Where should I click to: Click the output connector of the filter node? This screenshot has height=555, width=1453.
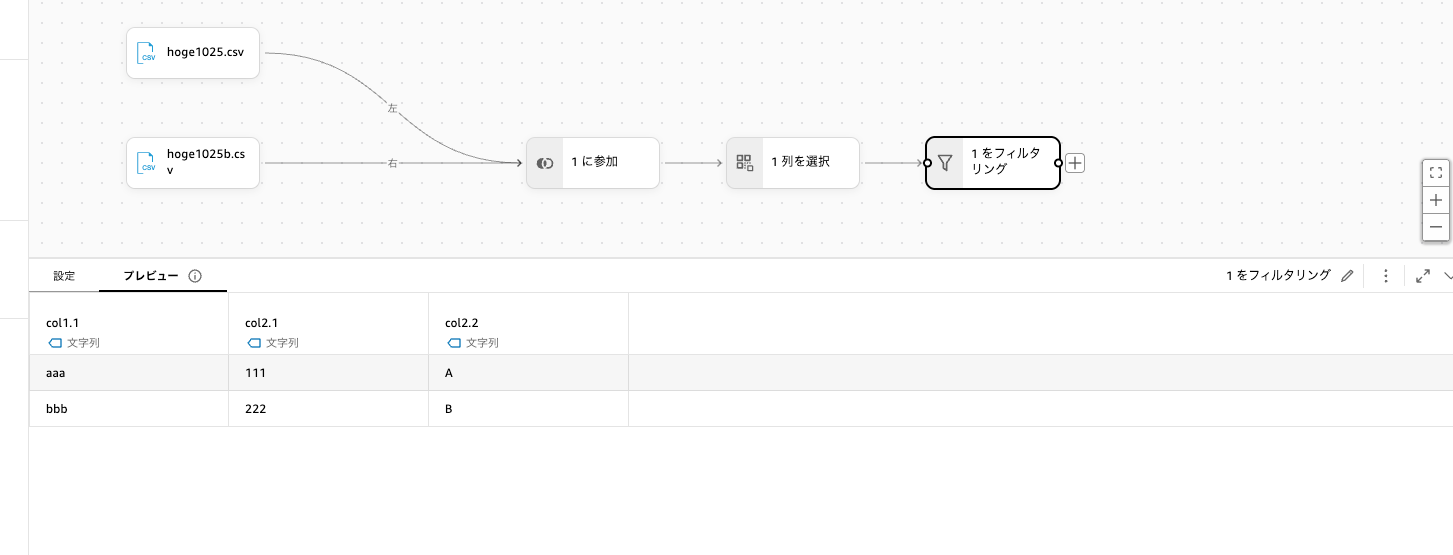pos(1059,163)
